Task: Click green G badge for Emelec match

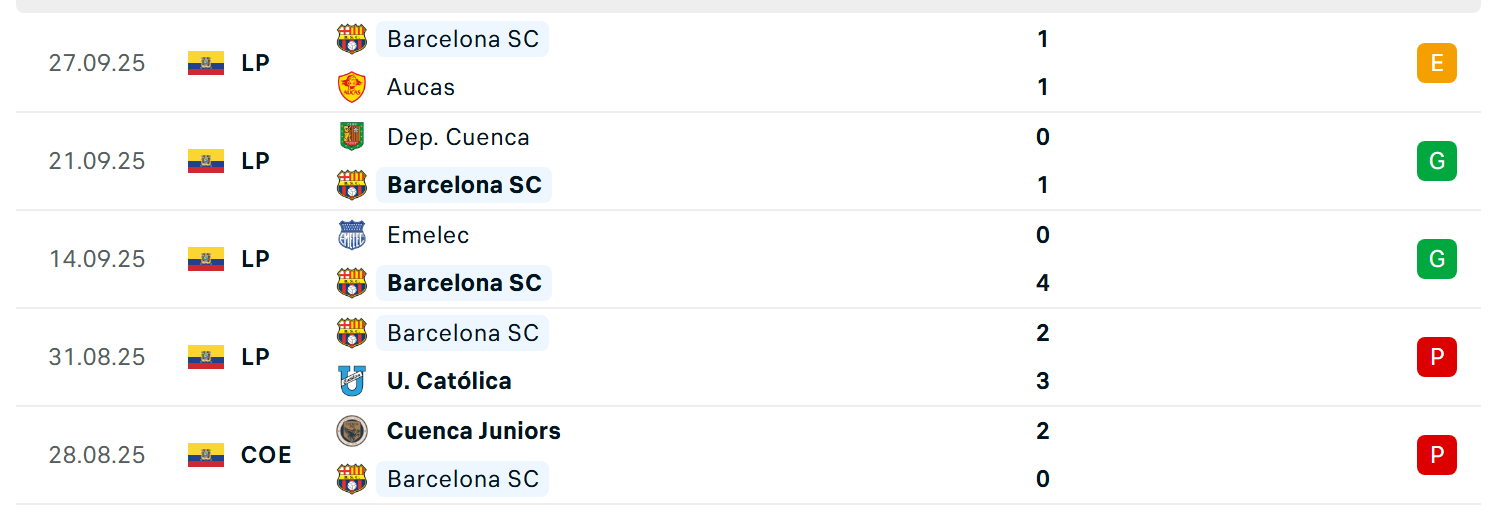Action: click(x=1436, y=259)
